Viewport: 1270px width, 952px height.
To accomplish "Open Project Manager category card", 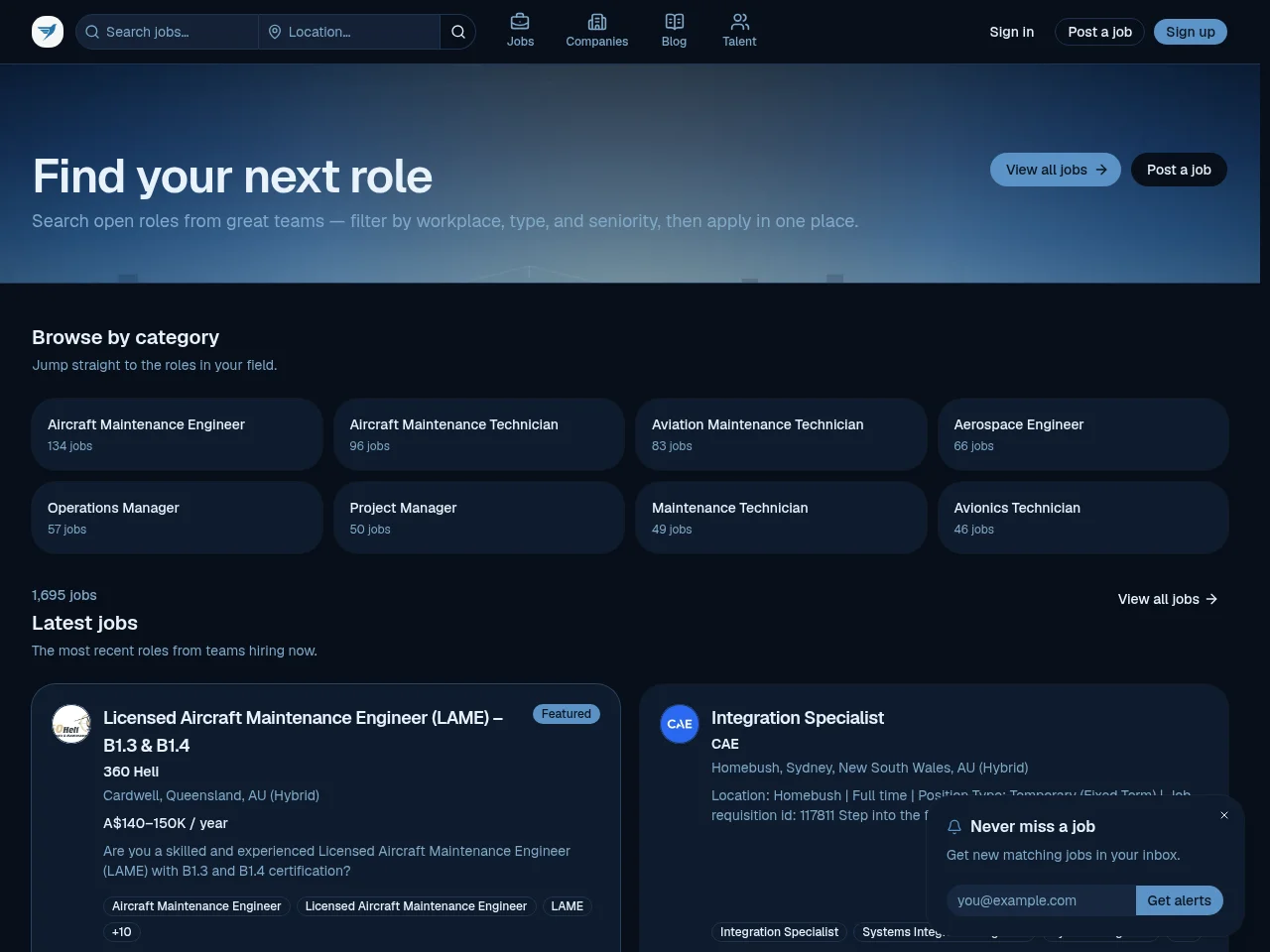I will 479,518.
